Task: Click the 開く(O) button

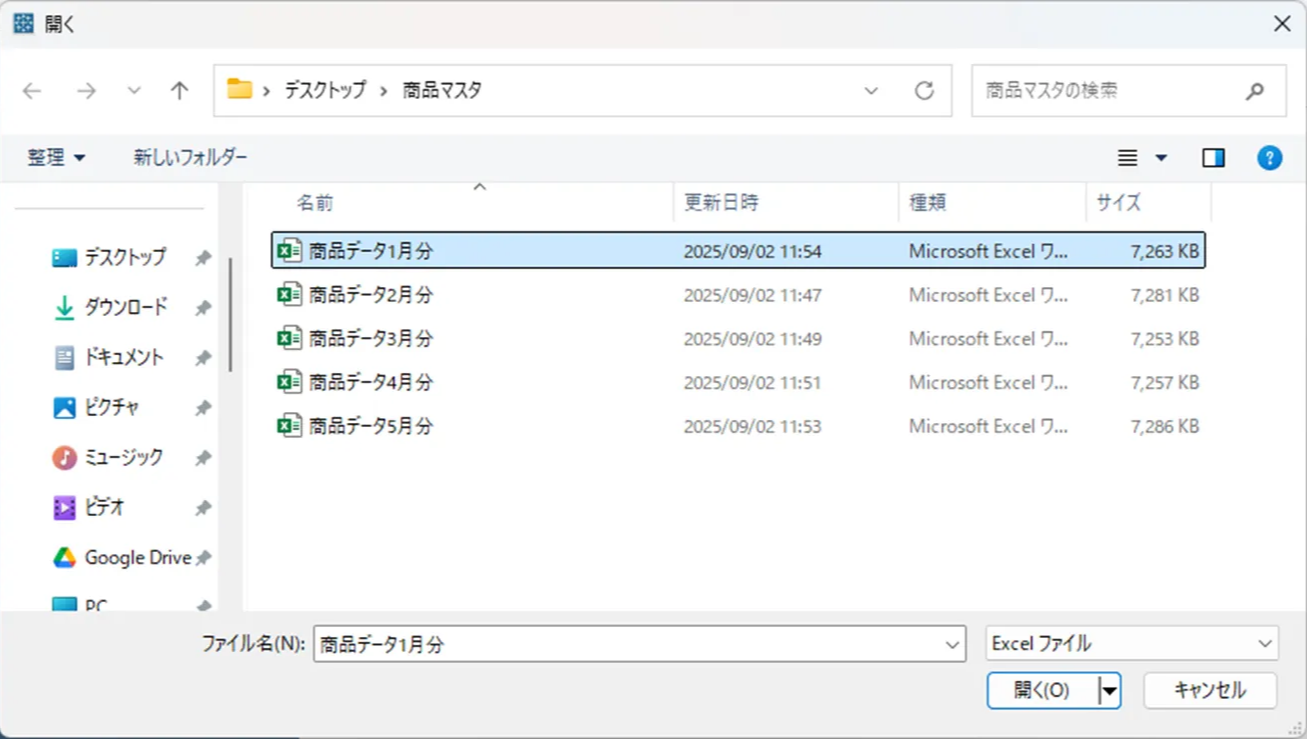Action: pos(1041,691)
